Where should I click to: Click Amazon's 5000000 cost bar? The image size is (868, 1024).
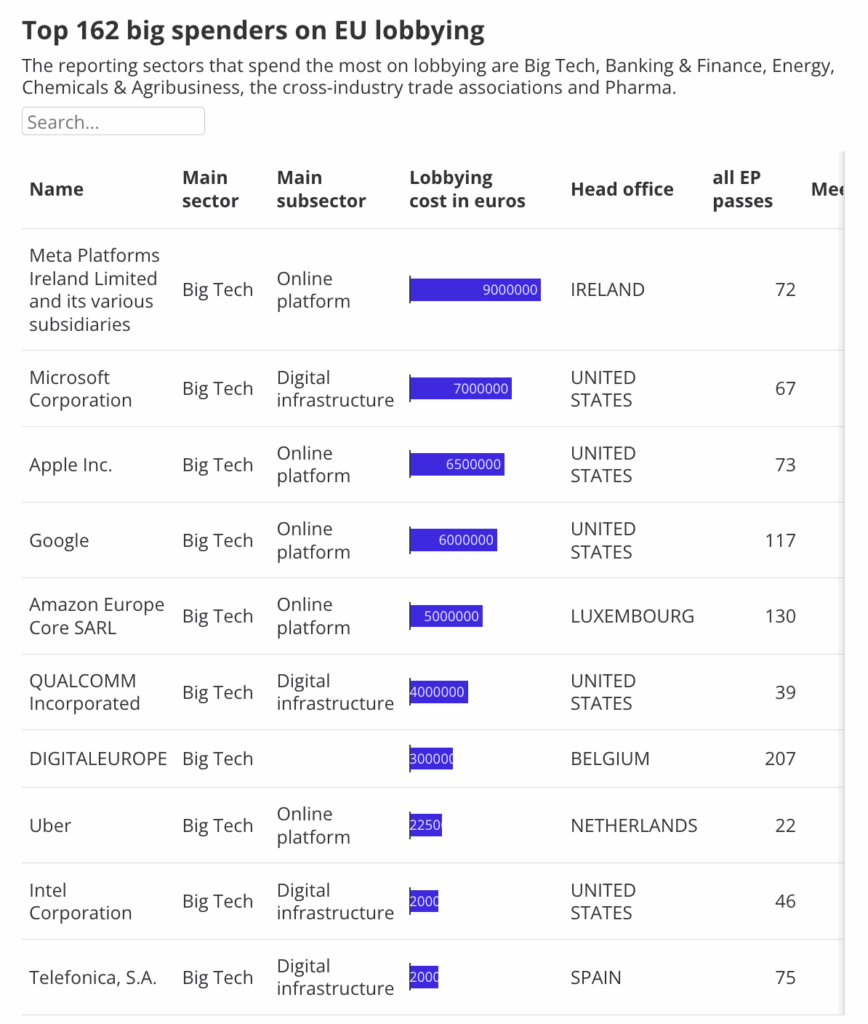(446, 616)
